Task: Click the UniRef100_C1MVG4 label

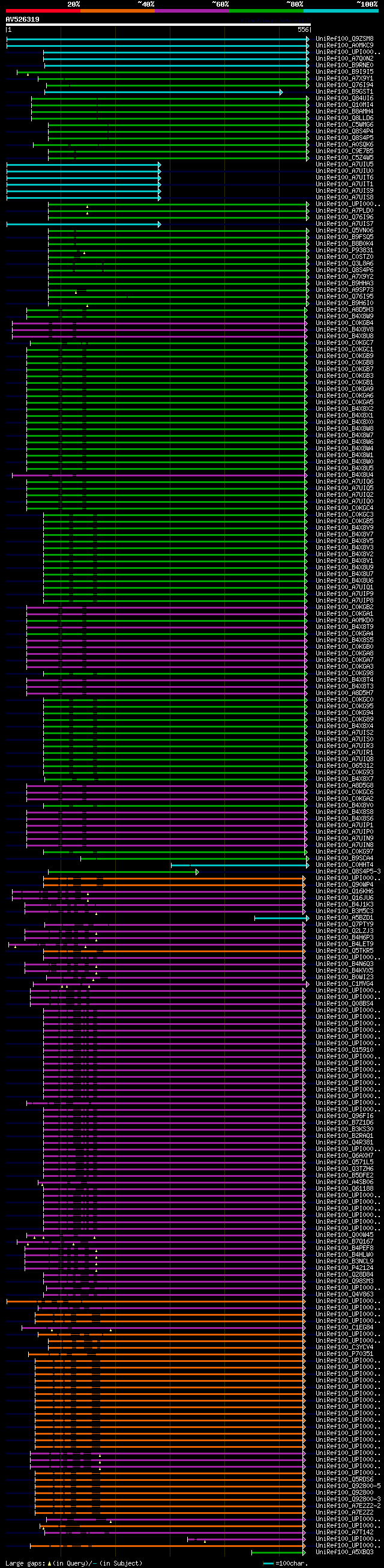Action: click(x=344, y=984)
